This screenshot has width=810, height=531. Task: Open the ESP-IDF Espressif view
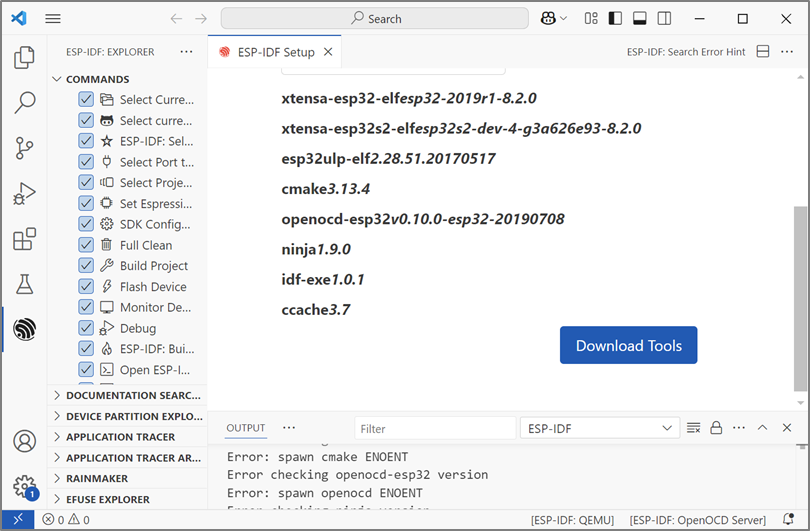coord(24,329)
